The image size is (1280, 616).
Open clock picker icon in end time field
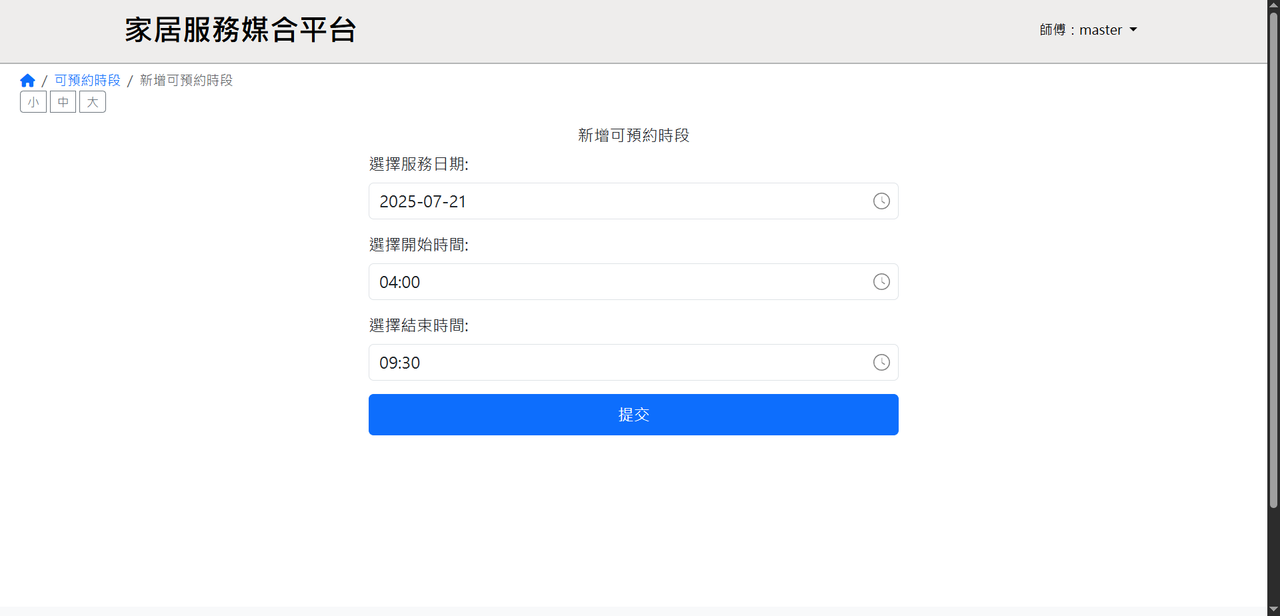click(881, 363)
